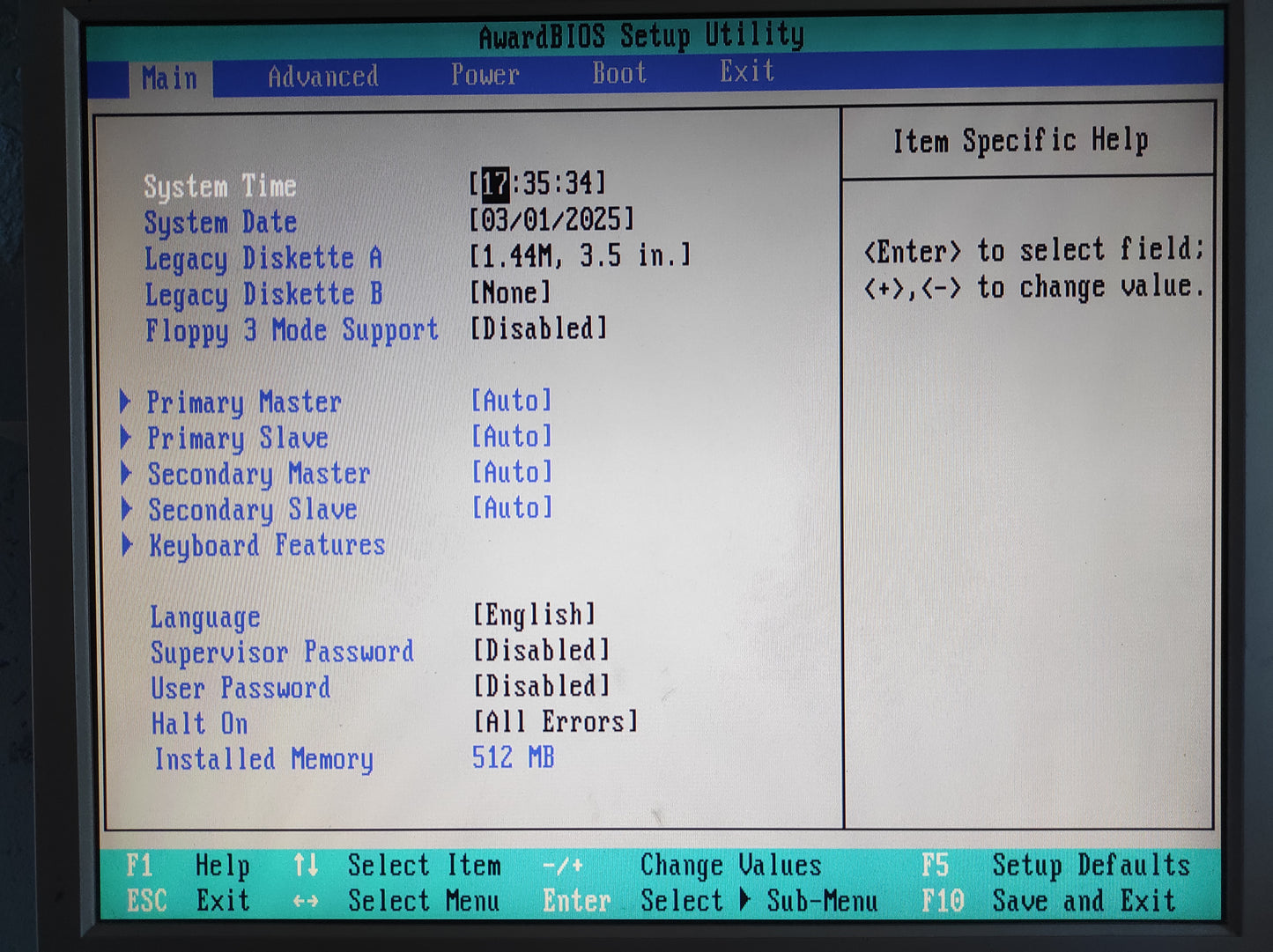This screenshot has height=952, width=1273.
Task: Click the left-right arrows Select Menu icon
Action: [x=306, y=901]
